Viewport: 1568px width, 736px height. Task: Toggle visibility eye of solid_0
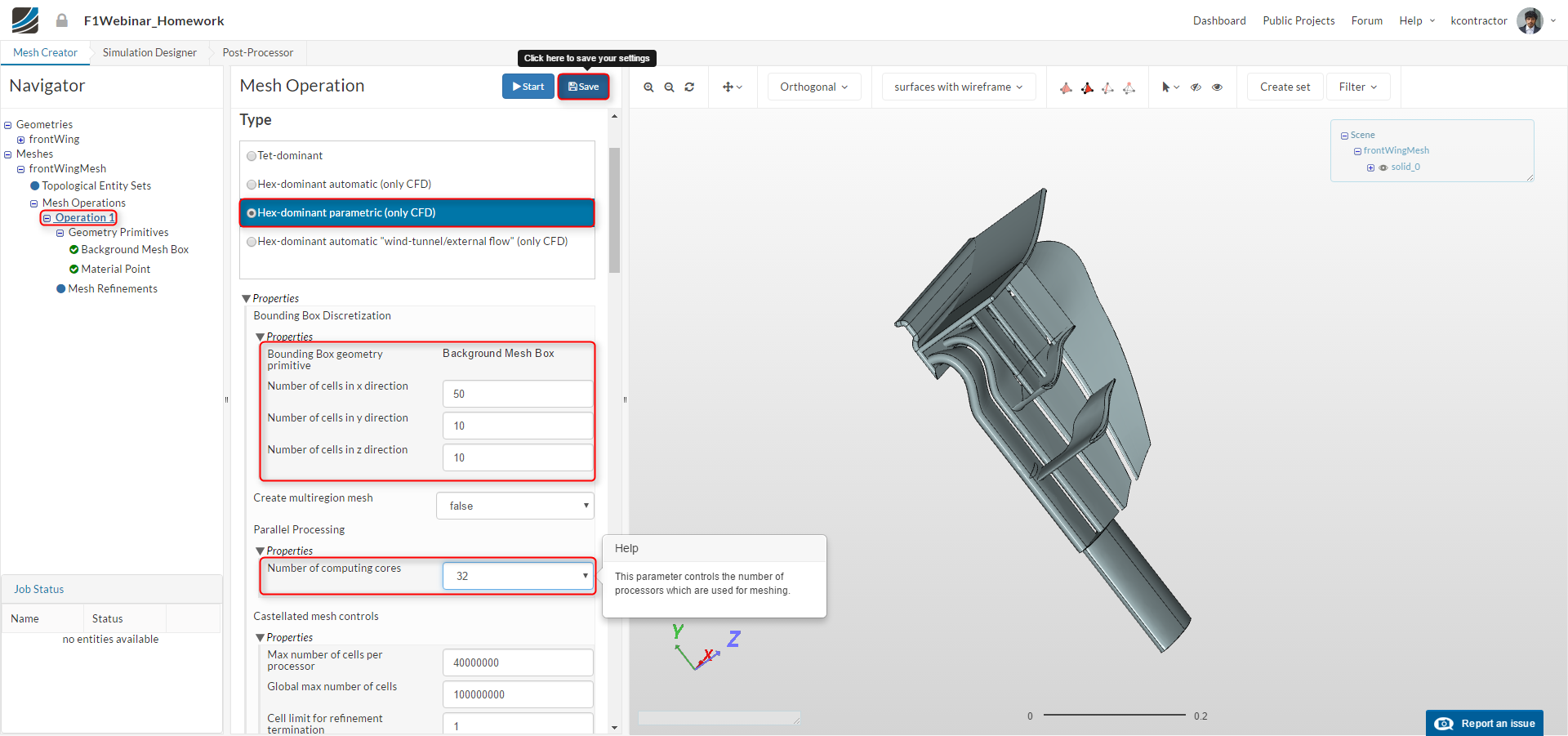click(1383, 167)
